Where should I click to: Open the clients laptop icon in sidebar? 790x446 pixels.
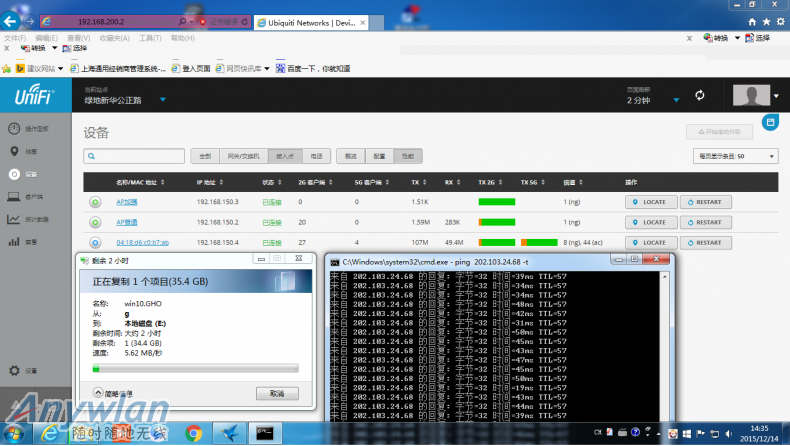[14, 197]
